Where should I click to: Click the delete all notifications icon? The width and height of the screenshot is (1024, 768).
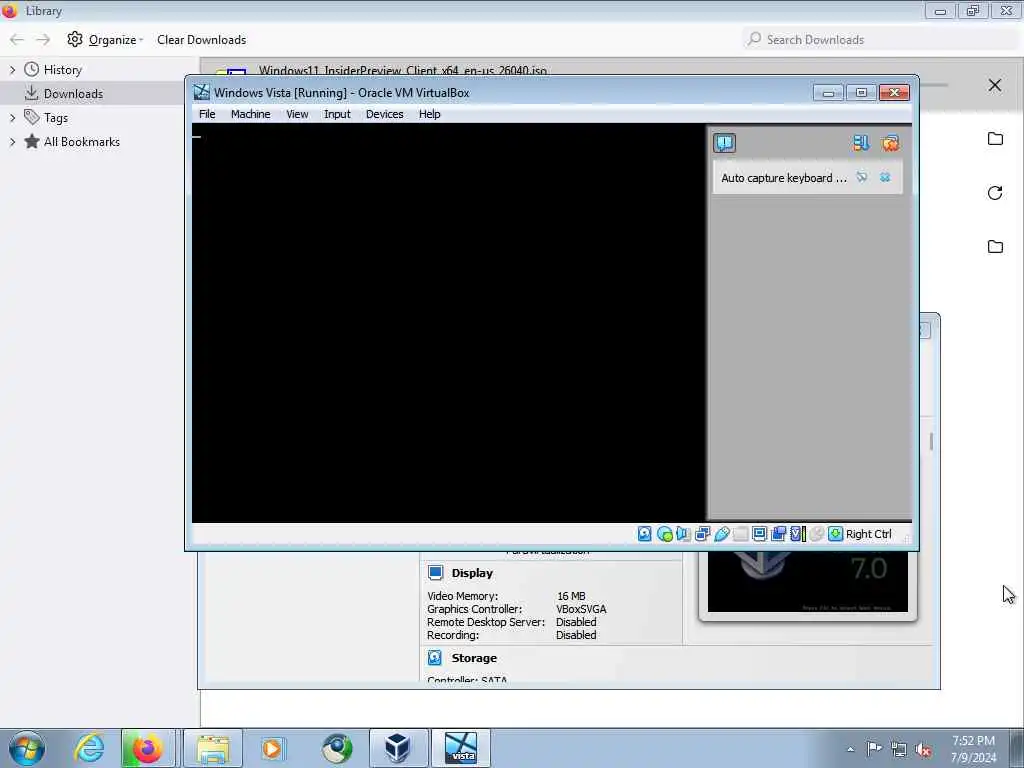click(x=890, y=143)
